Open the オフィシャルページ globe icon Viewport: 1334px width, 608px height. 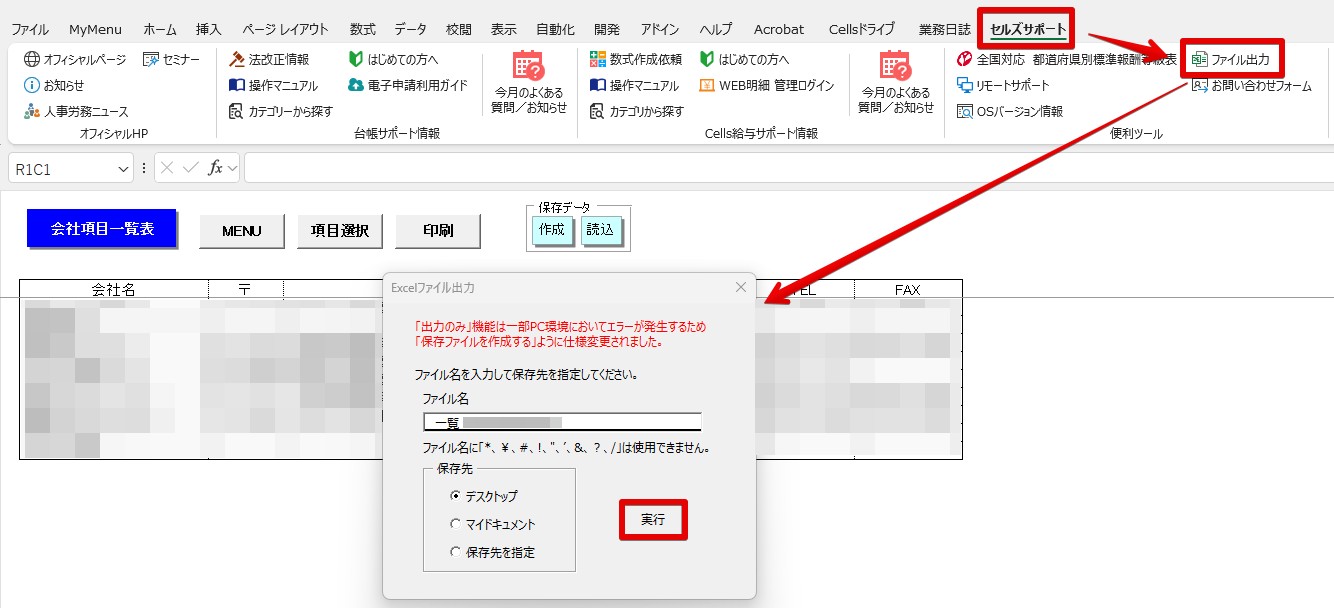[x=32, y=60]
